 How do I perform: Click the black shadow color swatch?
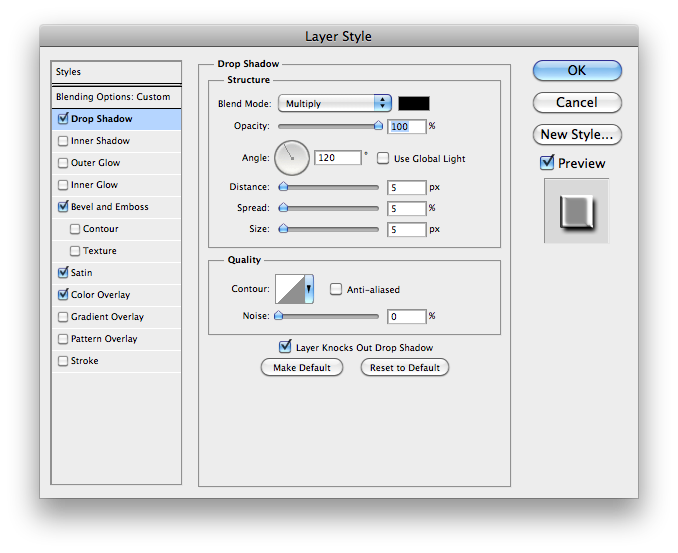point(414,103)
